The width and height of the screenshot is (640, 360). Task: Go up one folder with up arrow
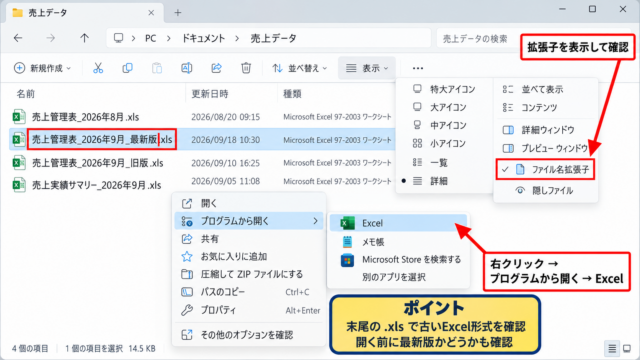coord(84,38)
